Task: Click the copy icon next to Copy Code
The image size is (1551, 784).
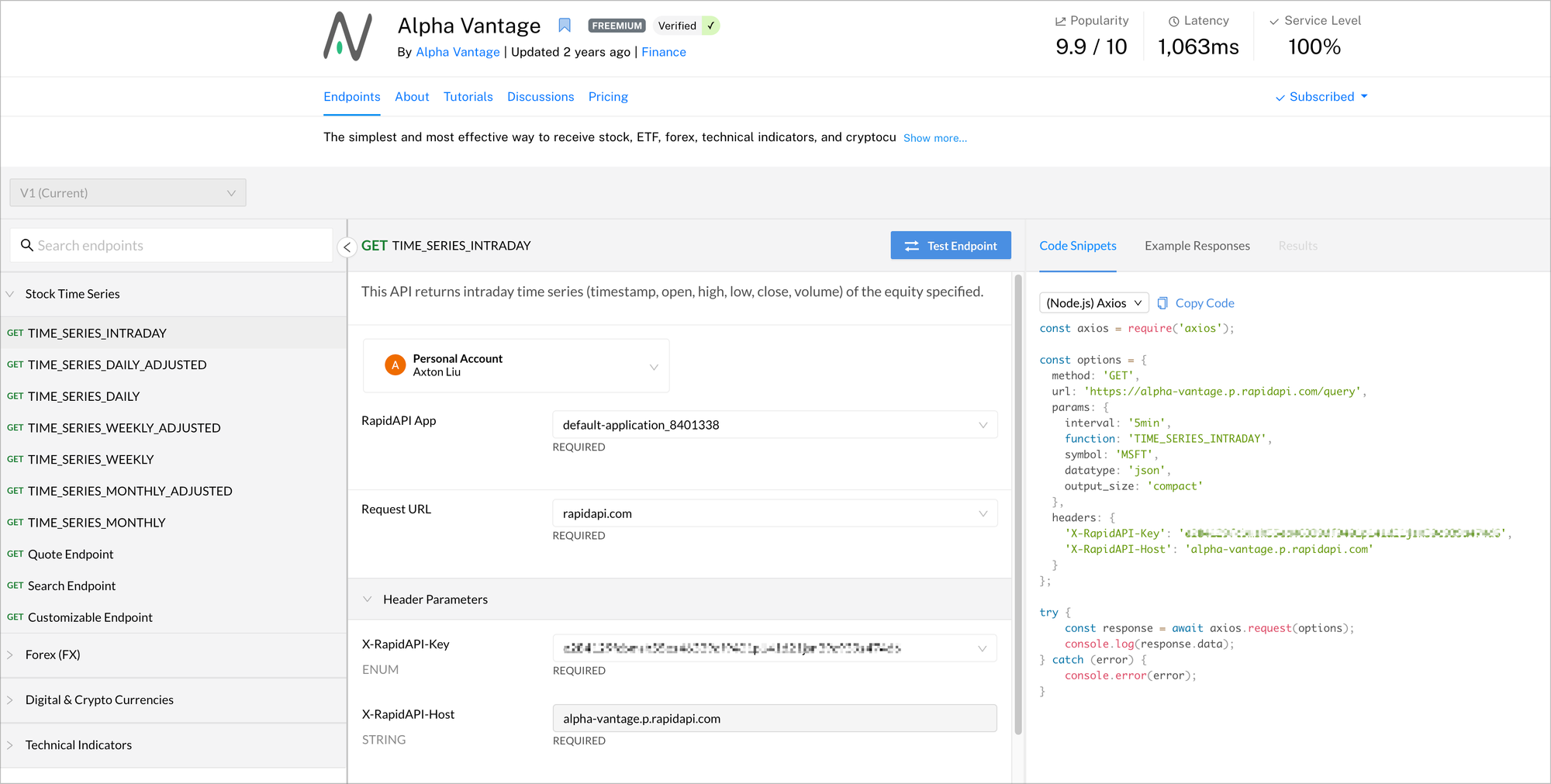Action: [1162, 303]
